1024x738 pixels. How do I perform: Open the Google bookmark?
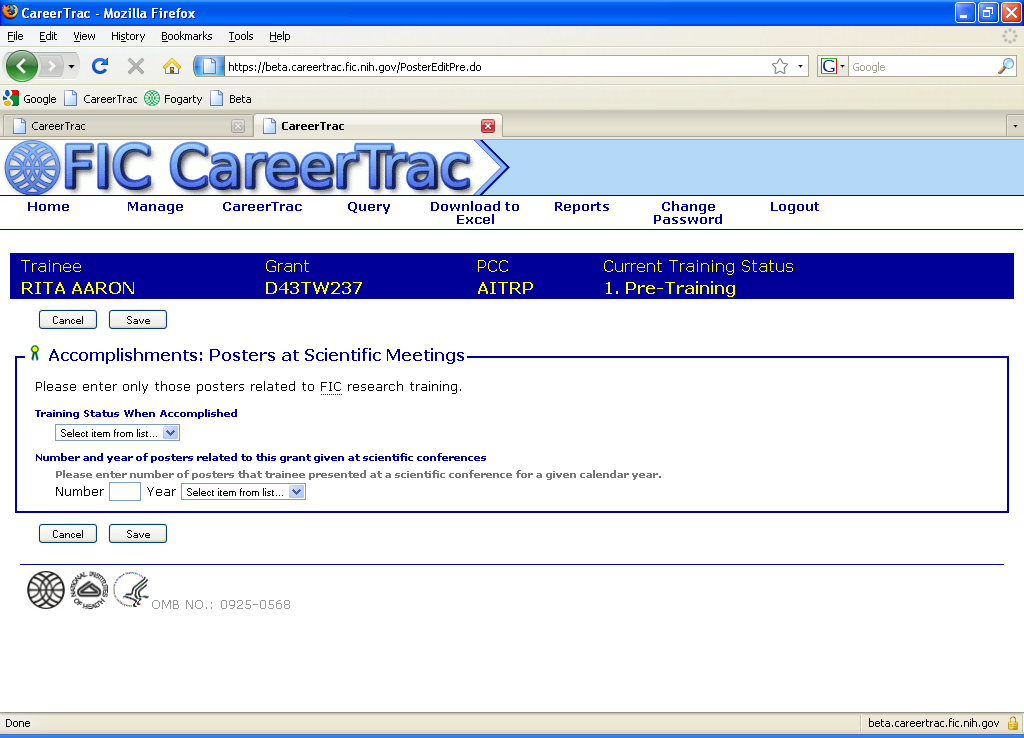(30, 99)
